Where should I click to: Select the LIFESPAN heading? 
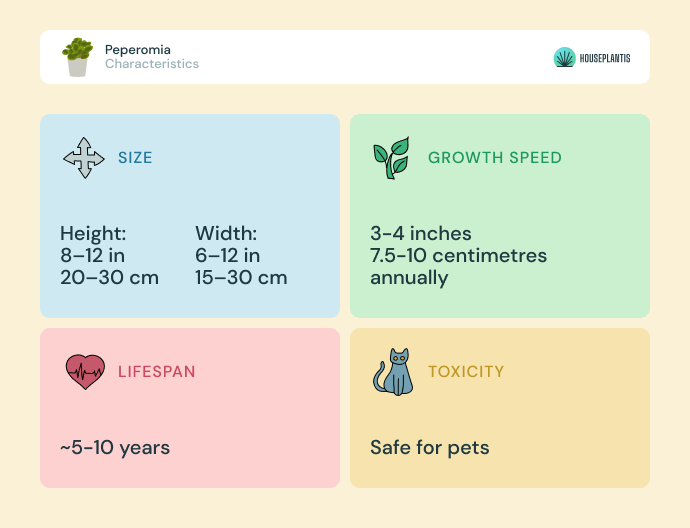point(156,372)
